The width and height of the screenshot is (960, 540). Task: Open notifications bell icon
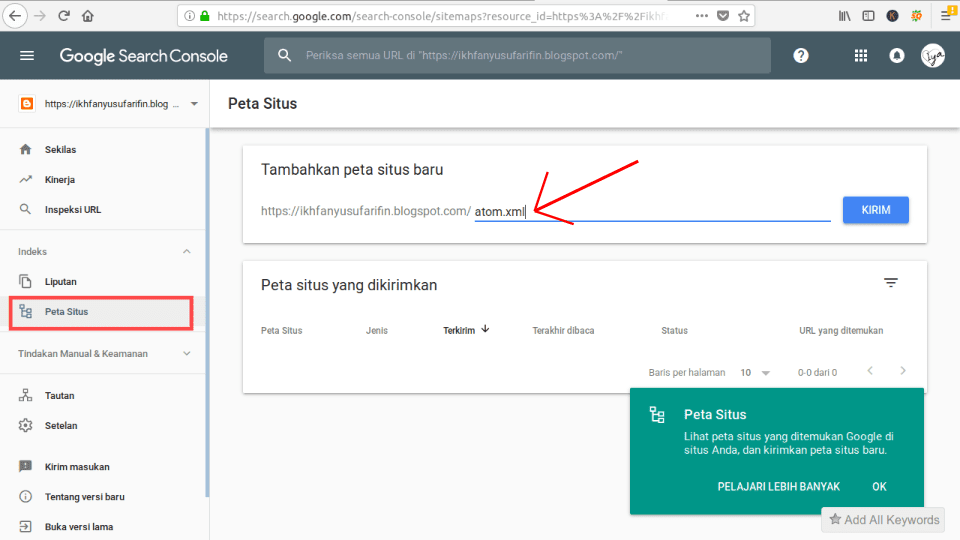click(897, 56)
